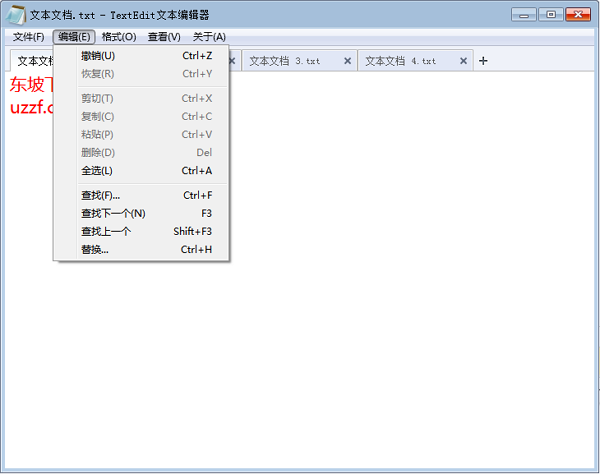Close the tab left of 文本文档 3.txt
The height and width of the screenshot is (474, 600).
[233, 61]
